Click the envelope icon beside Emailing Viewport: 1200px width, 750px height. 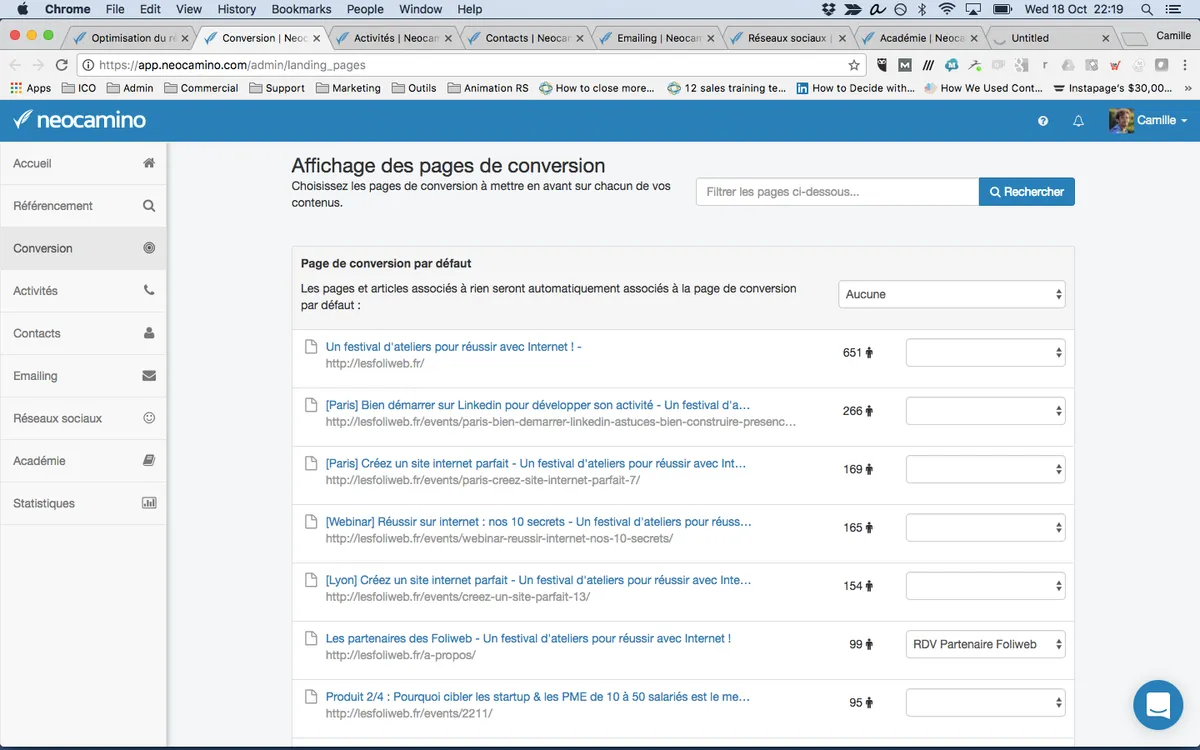149,376
